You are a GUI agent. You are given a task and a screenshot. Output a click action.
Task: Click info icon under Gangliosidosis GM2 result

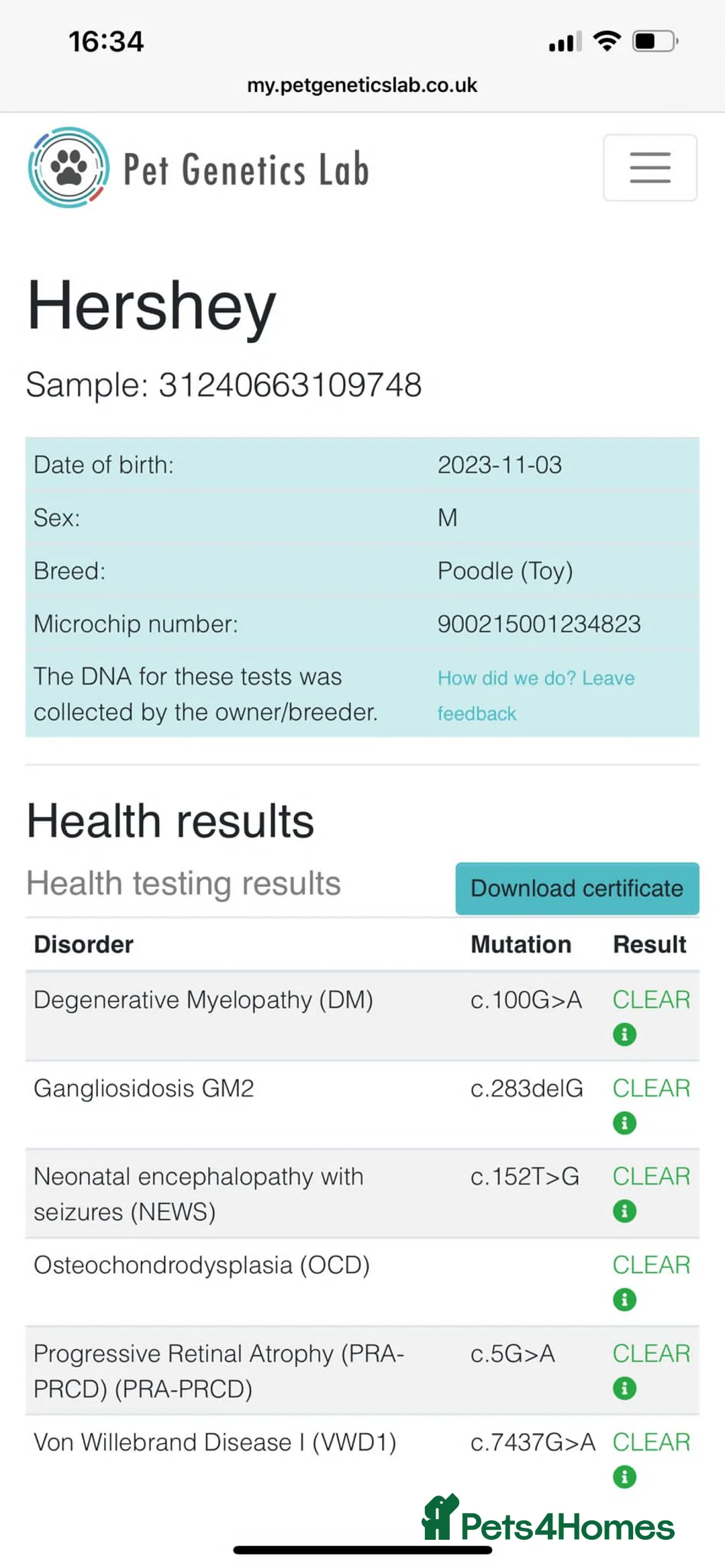(624, 1123)
